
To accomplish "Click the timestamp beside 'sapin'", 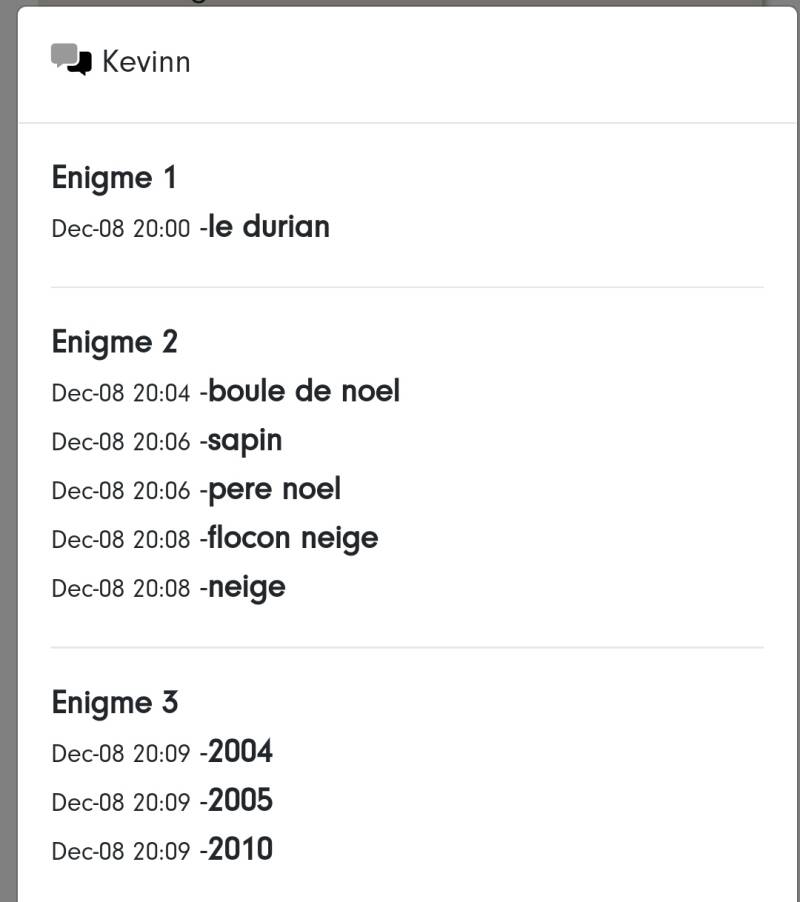I will [120, 442].
